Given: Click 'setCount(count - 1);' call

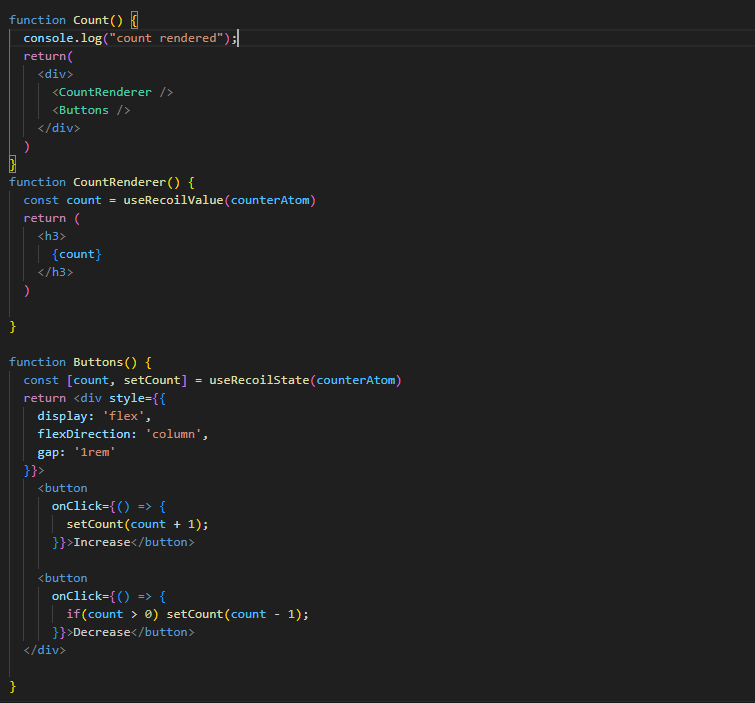Looking at the screenshot, I should [237, 614].
